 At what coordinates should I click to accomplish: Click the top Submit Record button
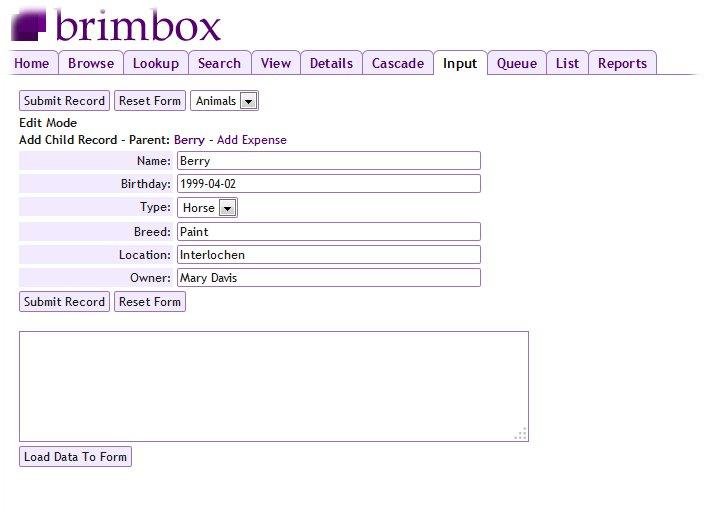[64, 100]
